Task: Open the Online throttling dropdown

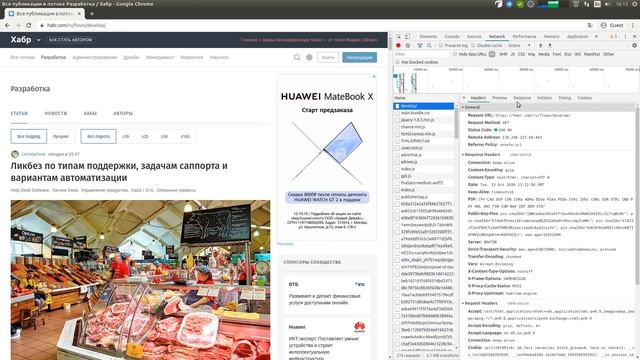Action: click(519, 45)
